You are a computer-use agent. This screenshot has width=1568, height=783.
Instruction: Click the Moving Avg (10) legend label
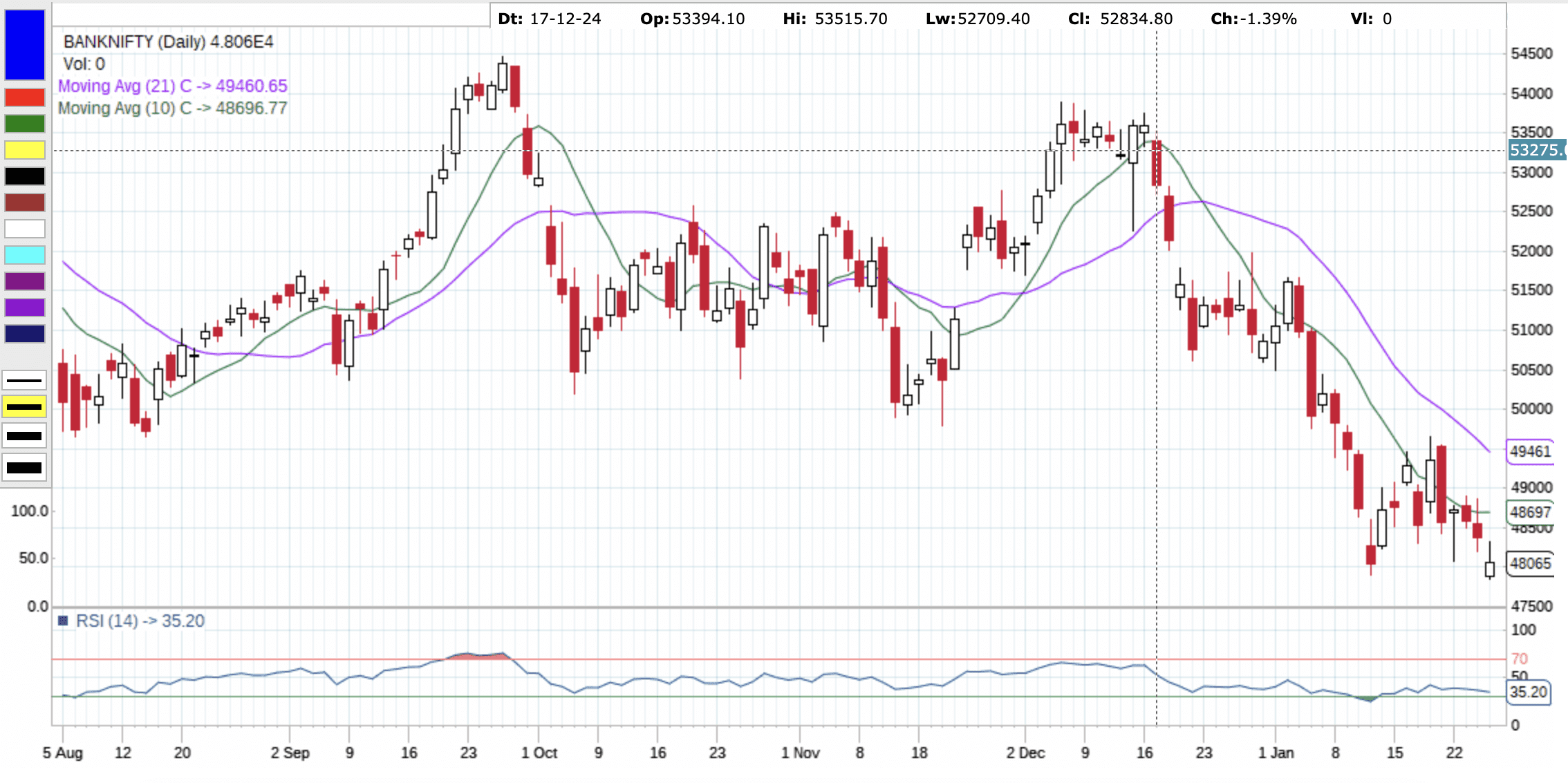coord(172,108)
